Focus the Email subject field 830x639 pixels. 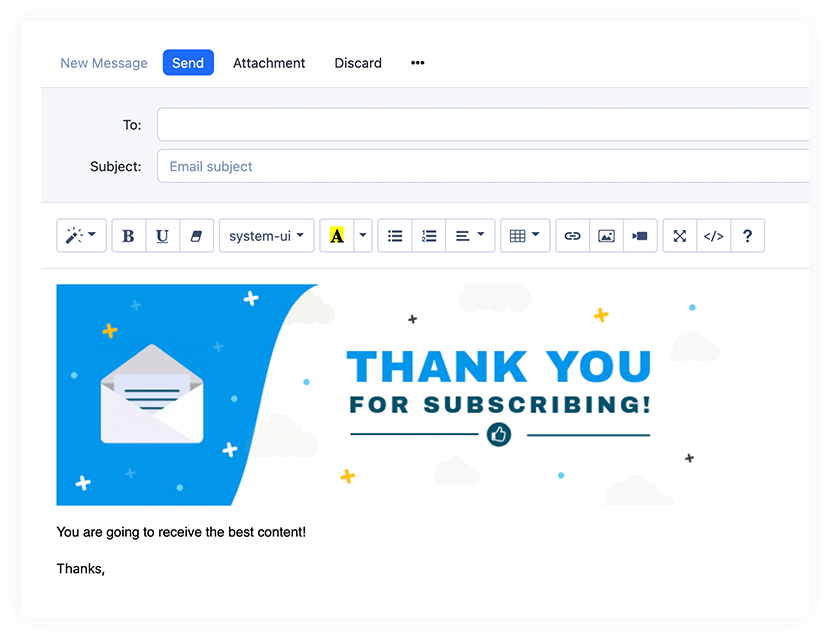pyautogui.click(x=483, y=166)
